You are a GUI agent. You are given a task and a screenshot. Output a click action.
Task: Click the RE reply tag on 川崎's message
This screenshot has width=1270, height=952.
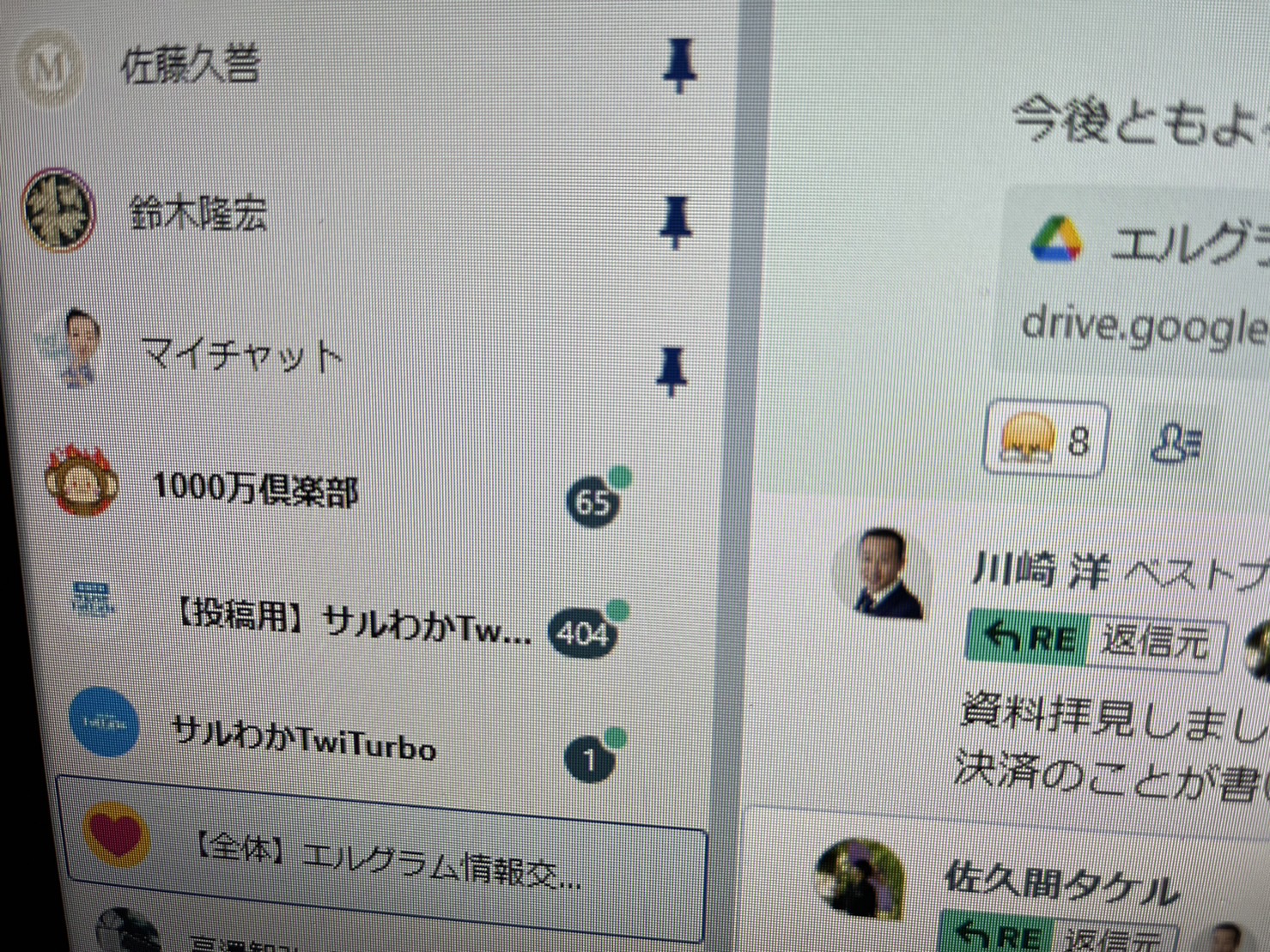(x=1029, y=637)
